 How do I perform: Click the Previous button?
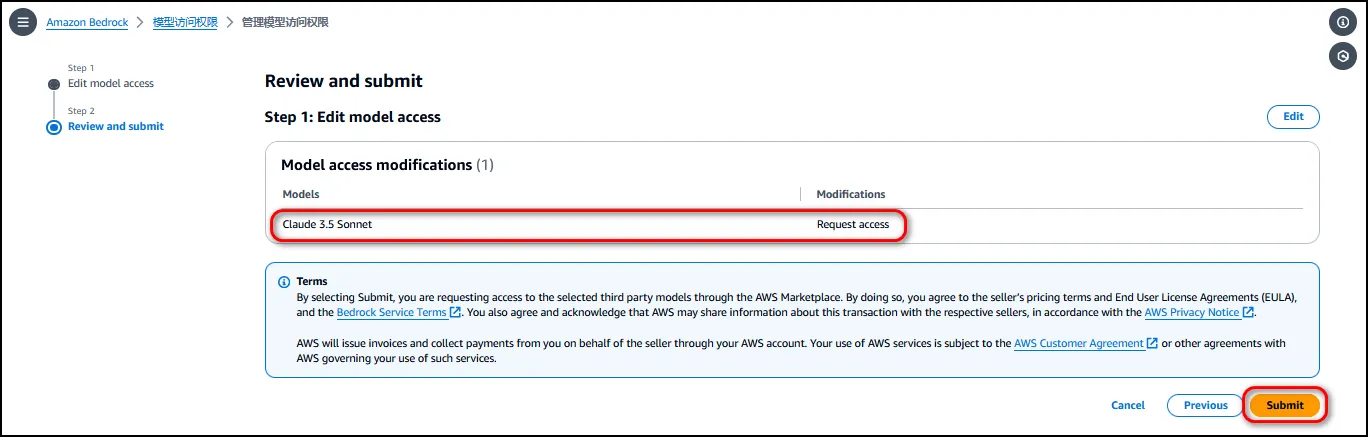1205,405
